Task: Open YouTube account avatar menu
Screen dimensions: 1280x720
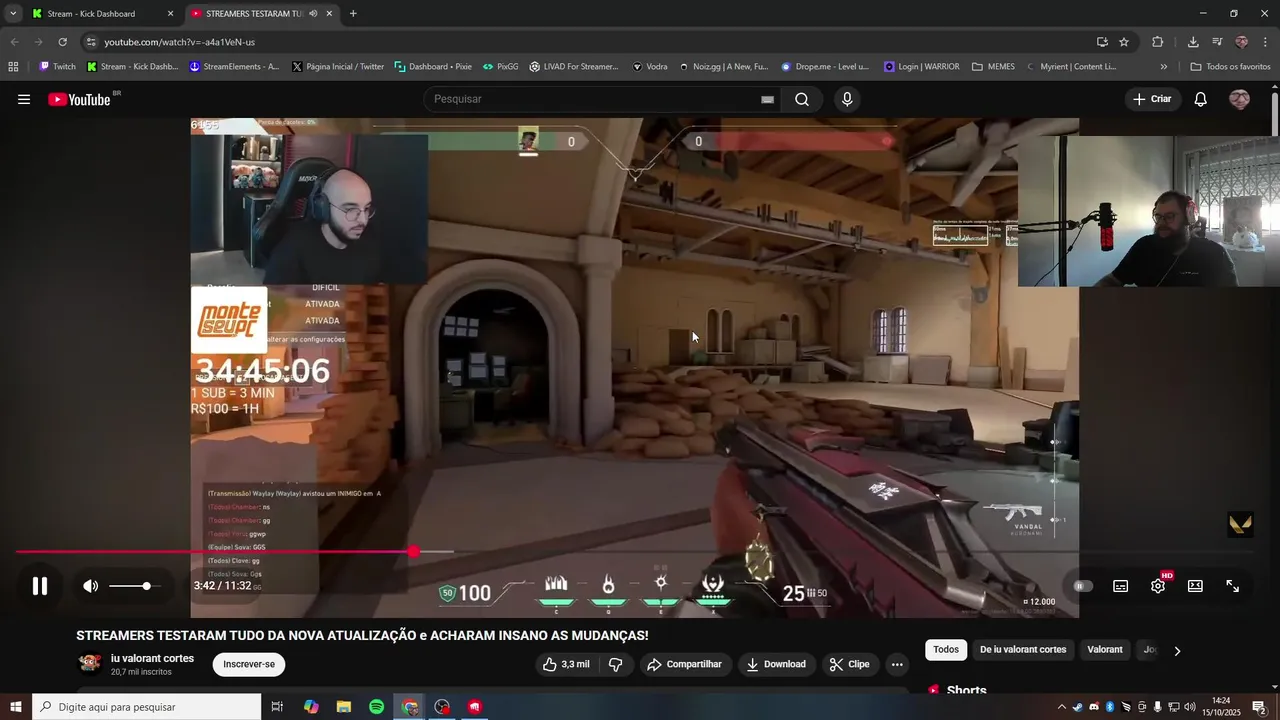Action: click(1239, 99)
